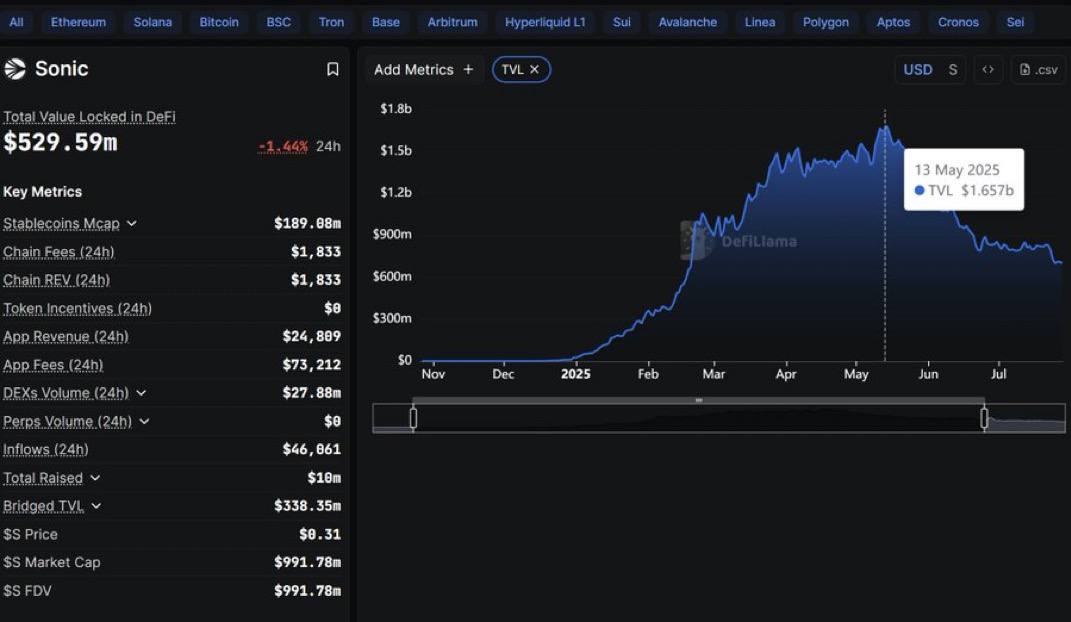Viewport: 1071px width, 622px height.
Task: Expand the Stablecoins Mcap breakdown
Action: (x=132, y=223)
